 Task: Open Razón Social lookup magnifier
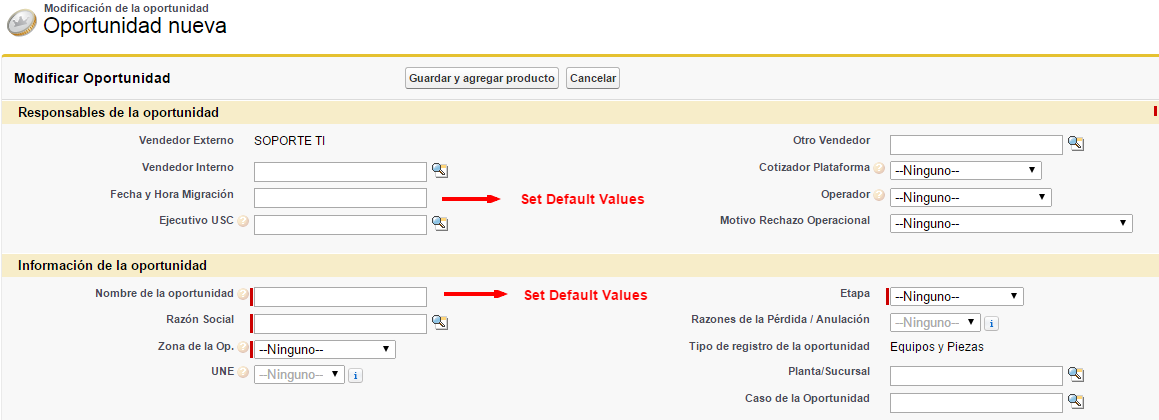440,322
